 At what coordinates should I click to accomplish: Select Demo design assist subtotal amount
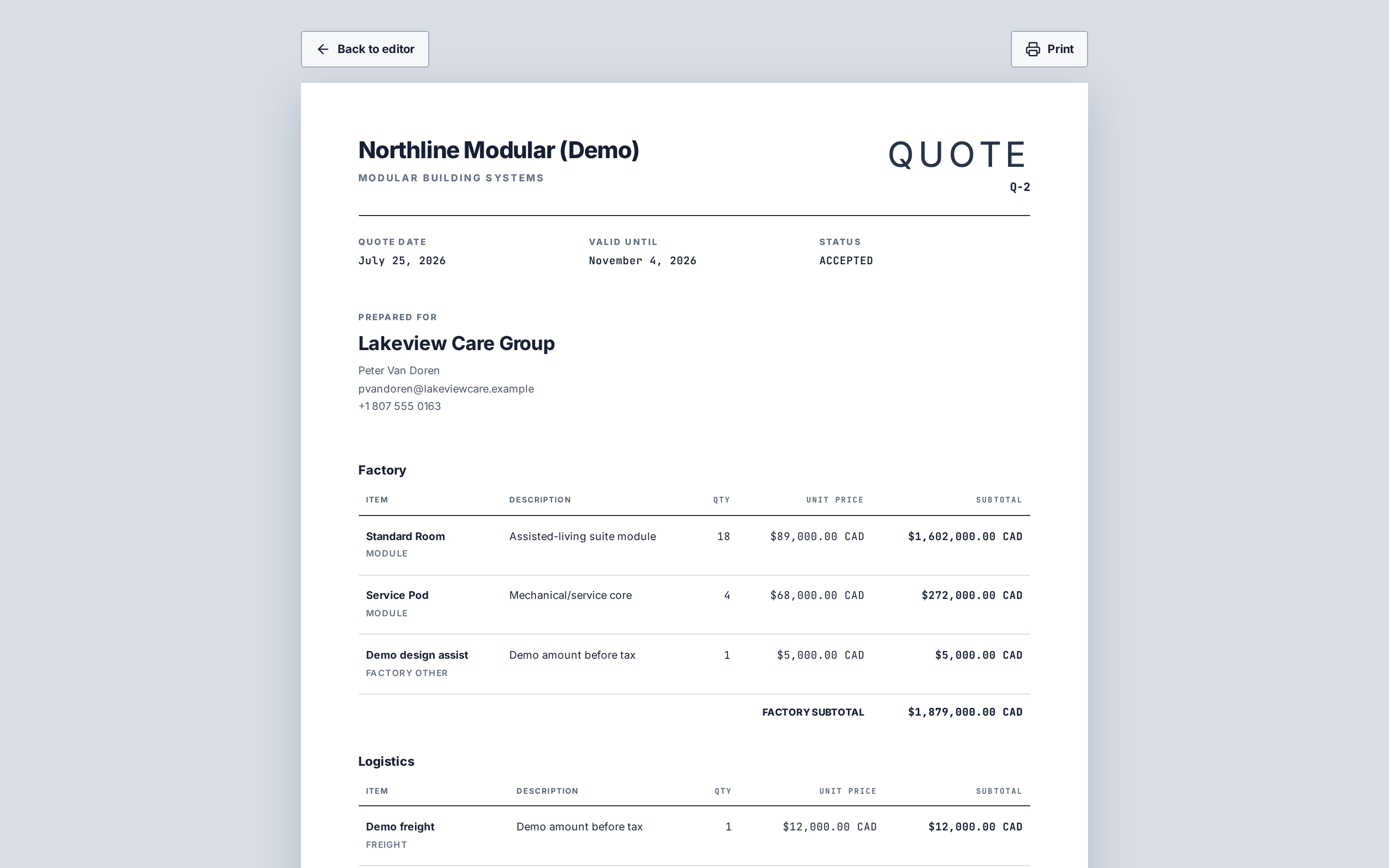coord(979,656)
